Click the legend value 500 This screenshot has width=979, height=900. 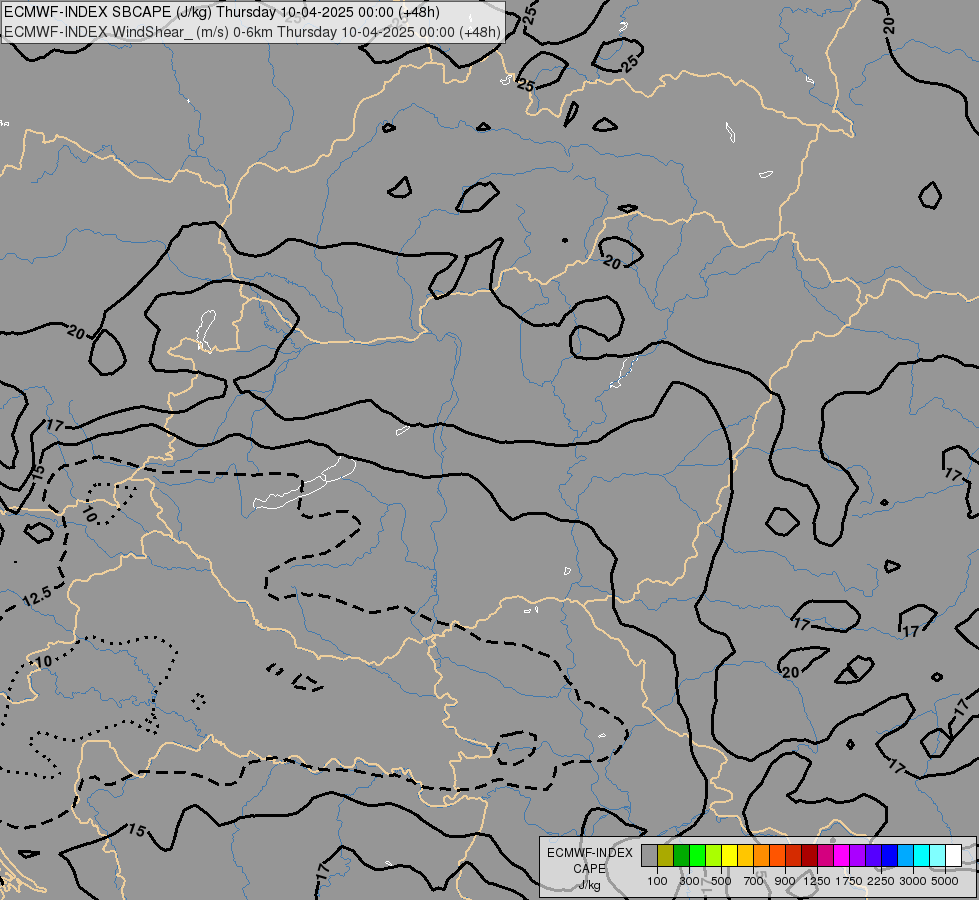721,881
